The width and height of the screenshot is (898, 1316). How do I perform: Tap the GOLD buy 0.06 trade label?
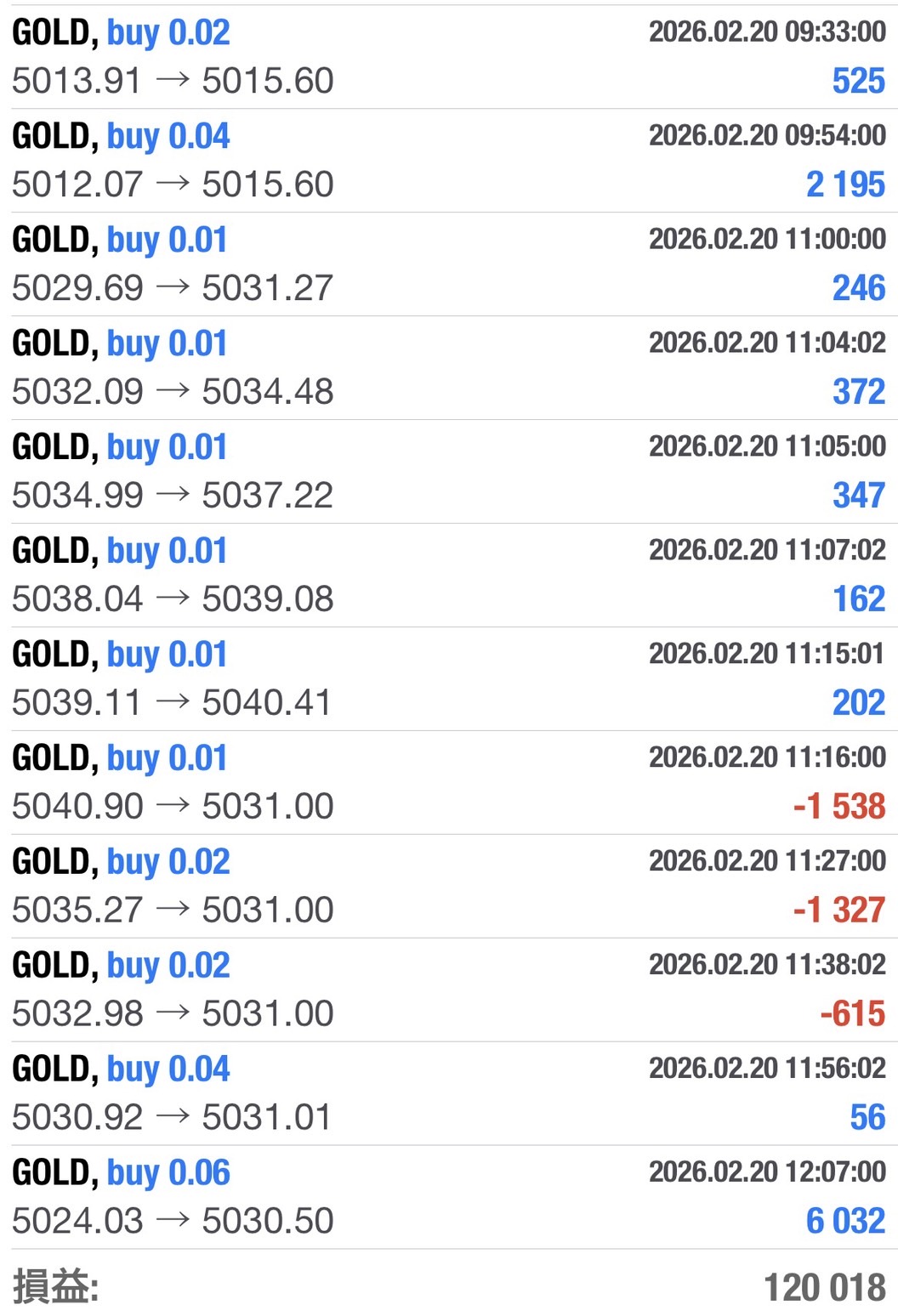[x=121, y=1173]
